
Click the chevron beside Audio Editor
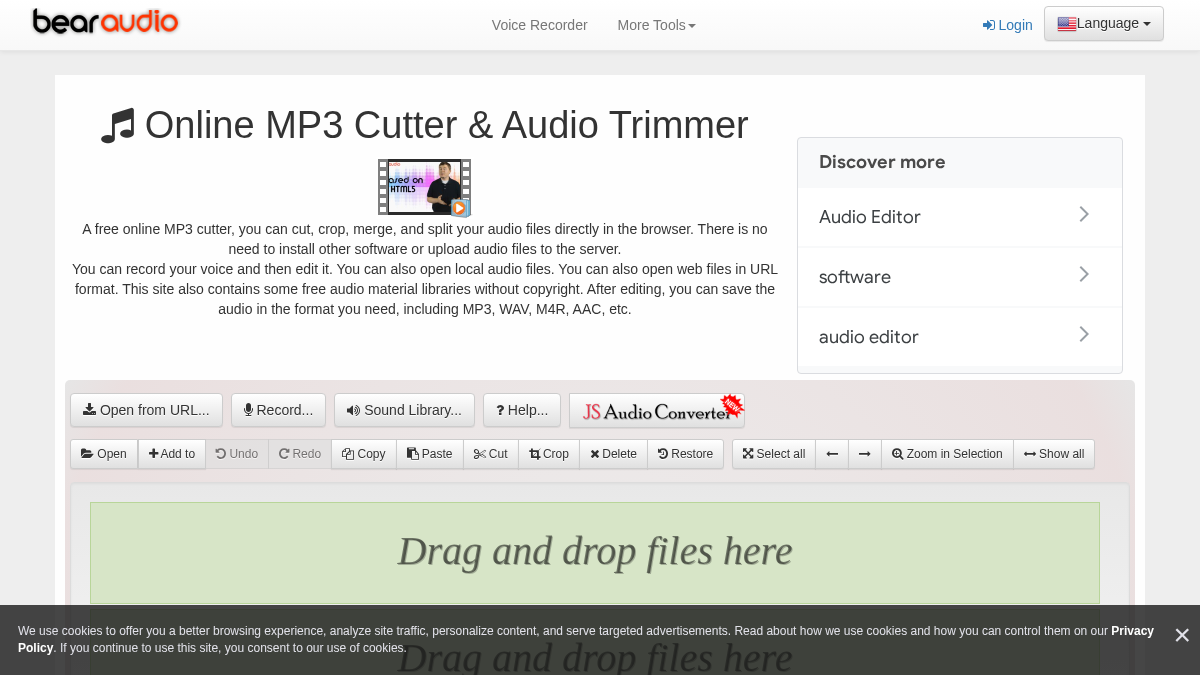pyautogui.click(x=1084, y=214)
